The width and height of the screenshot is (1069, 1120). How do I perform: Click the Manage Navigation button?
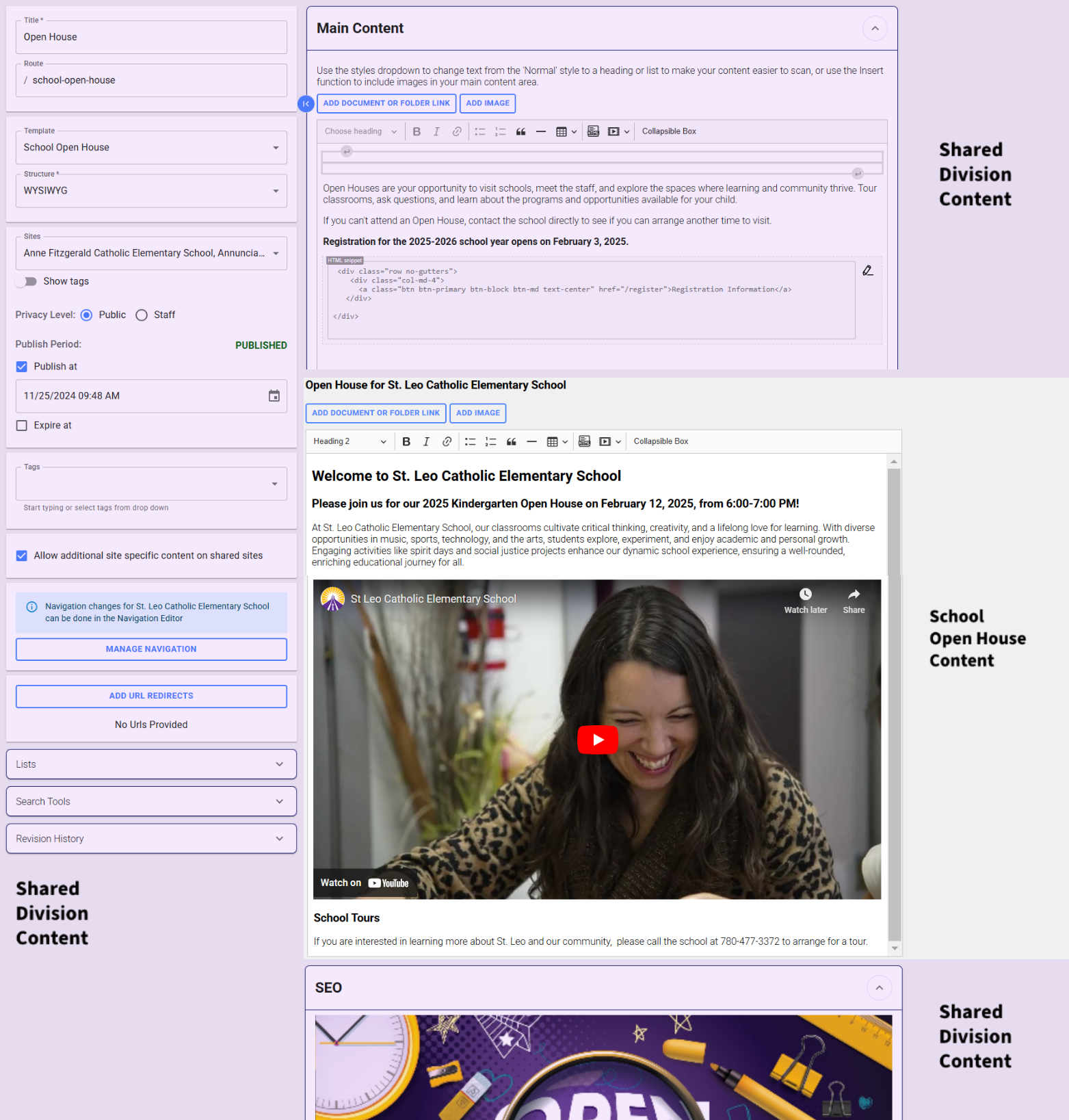151,649
